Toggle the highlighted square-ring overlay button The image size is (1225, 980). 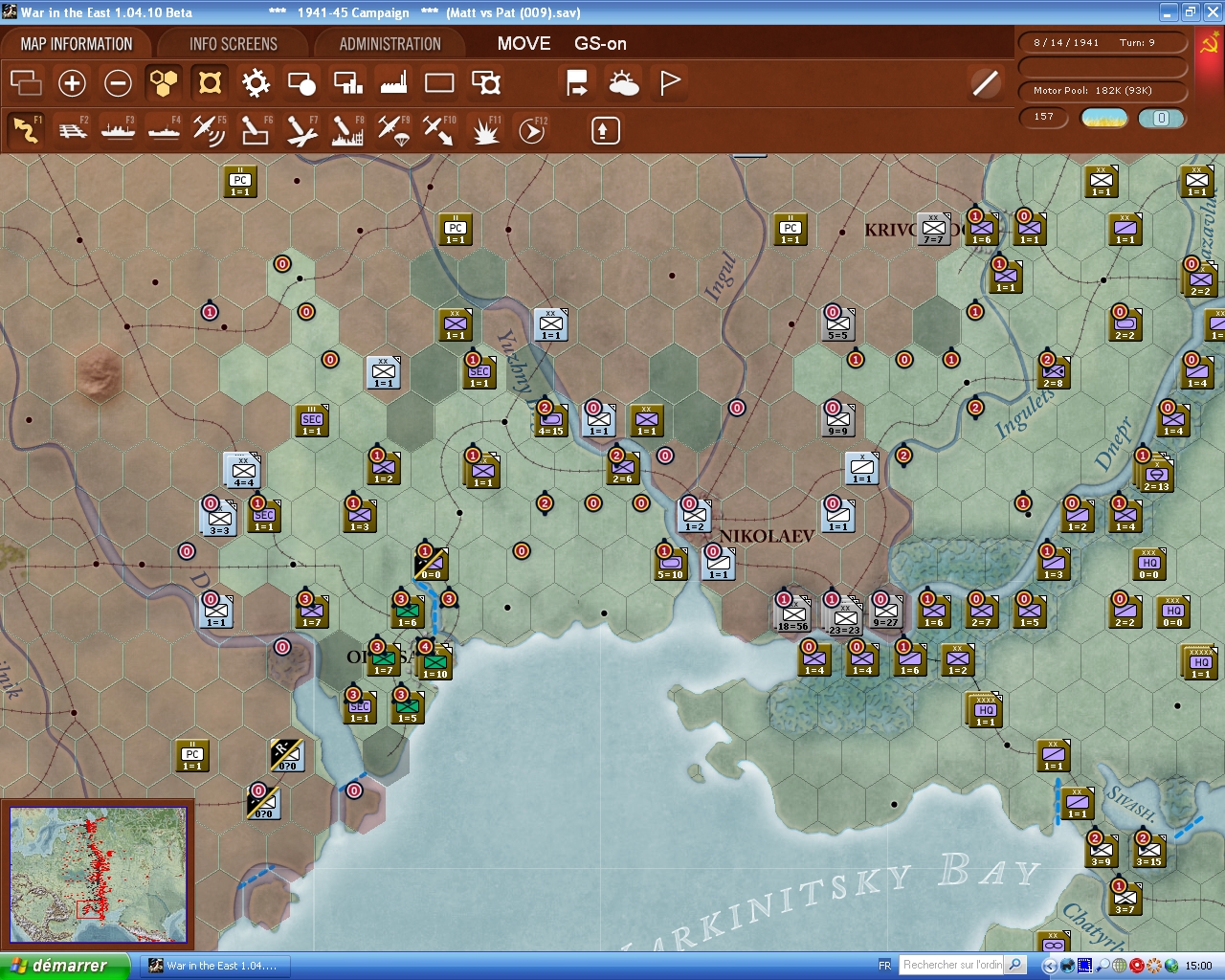pyautogui.click(x=210, y=83)
